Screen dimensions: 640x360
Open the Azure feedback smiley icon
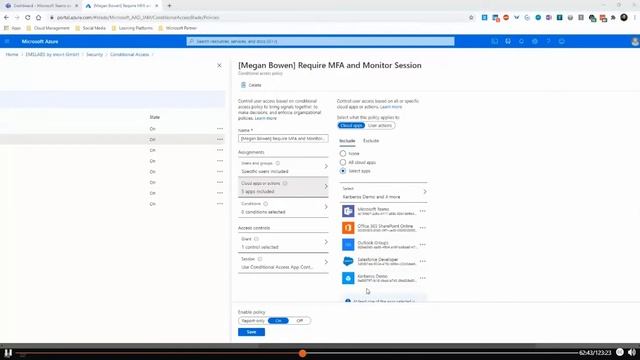[x=562, y=41]
